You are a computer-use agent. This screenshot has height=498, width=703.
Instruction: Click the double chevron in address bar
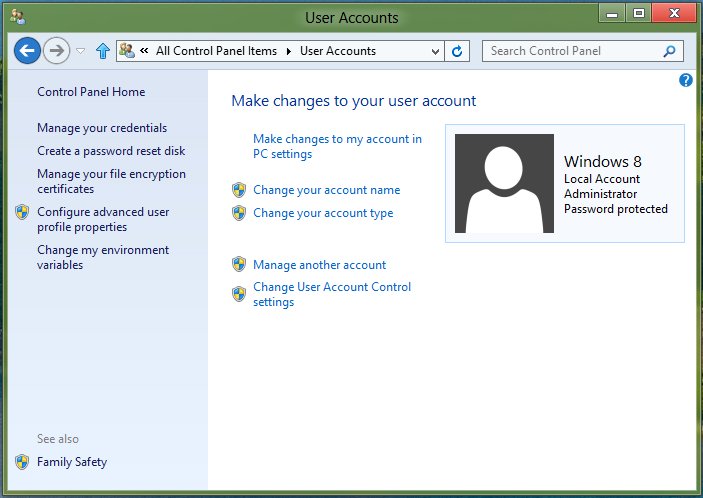144,51
